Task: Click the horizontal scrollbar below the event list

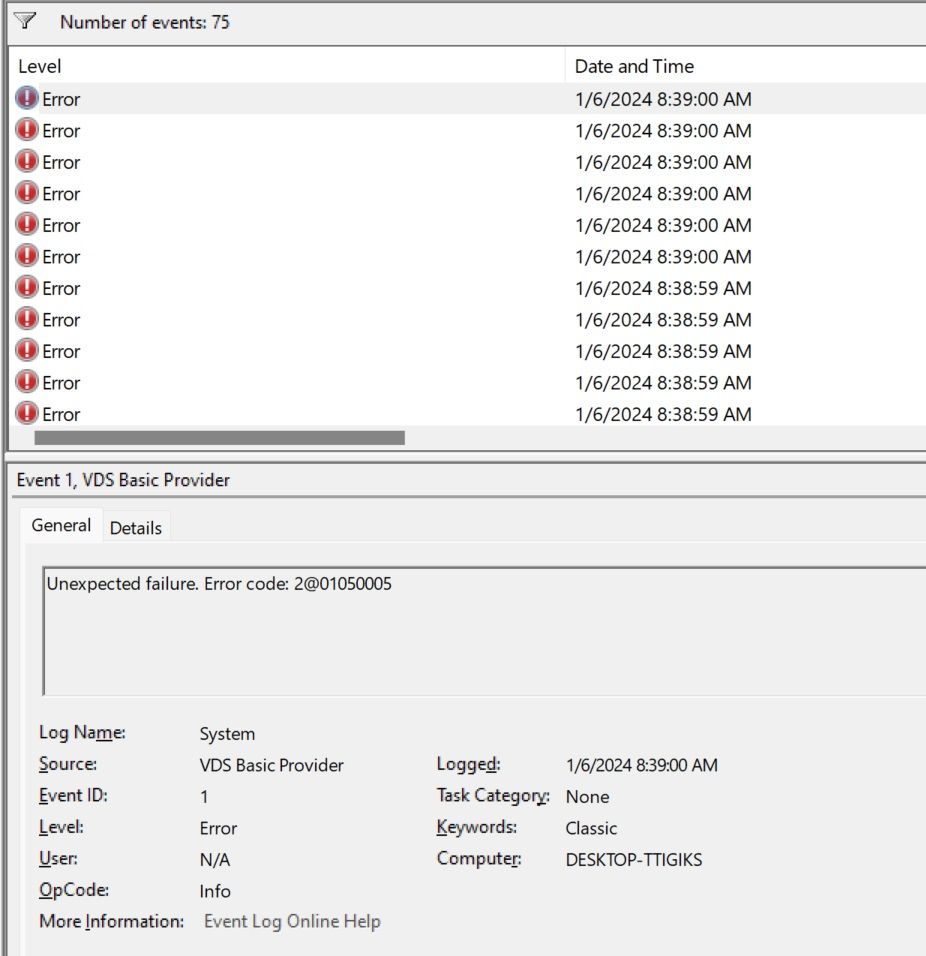Action: [220, 435]
